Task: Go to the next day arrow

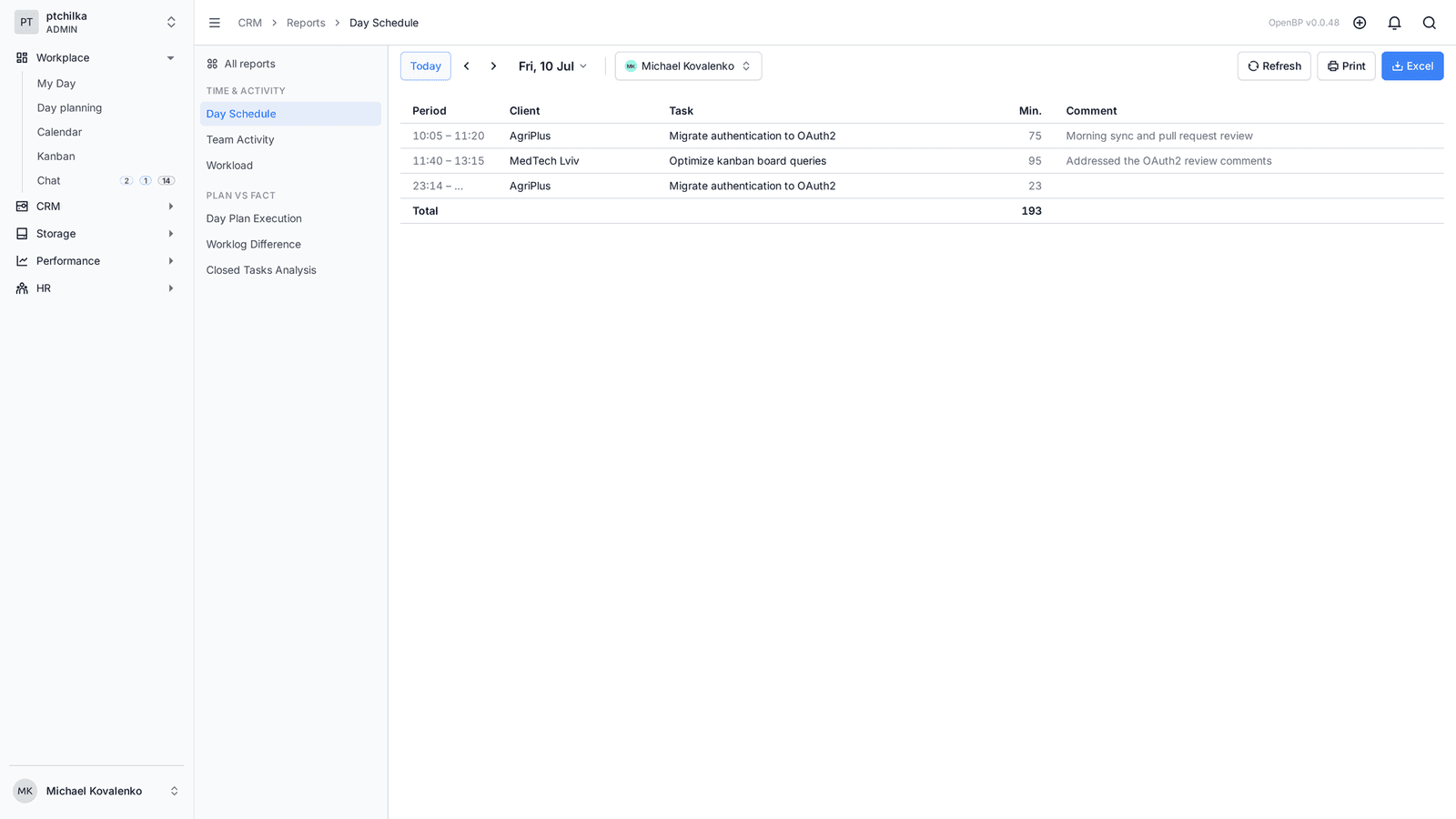Action: pos(493,66)
